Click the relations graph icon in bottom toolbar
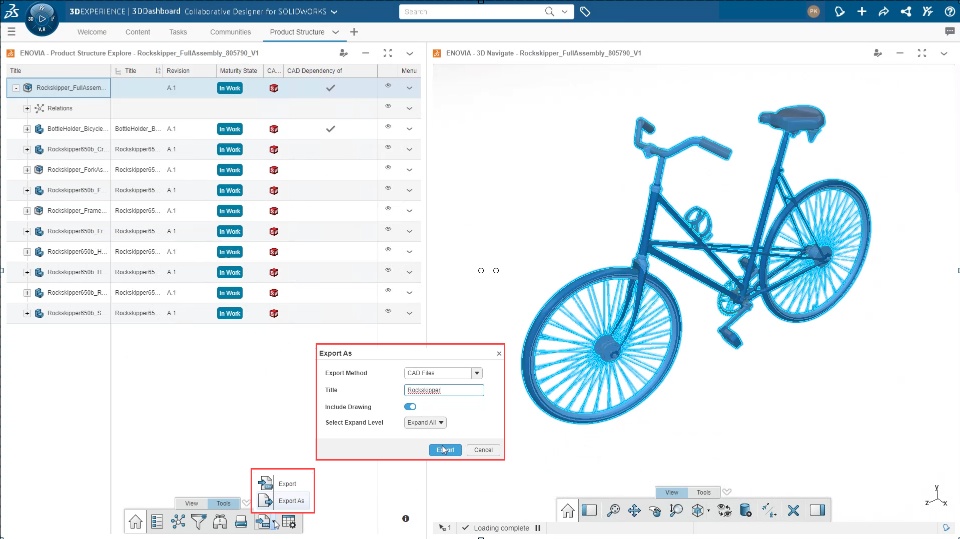Image resolution: width=960 pixels, height=539 pixels. click(x=178, y=521)
